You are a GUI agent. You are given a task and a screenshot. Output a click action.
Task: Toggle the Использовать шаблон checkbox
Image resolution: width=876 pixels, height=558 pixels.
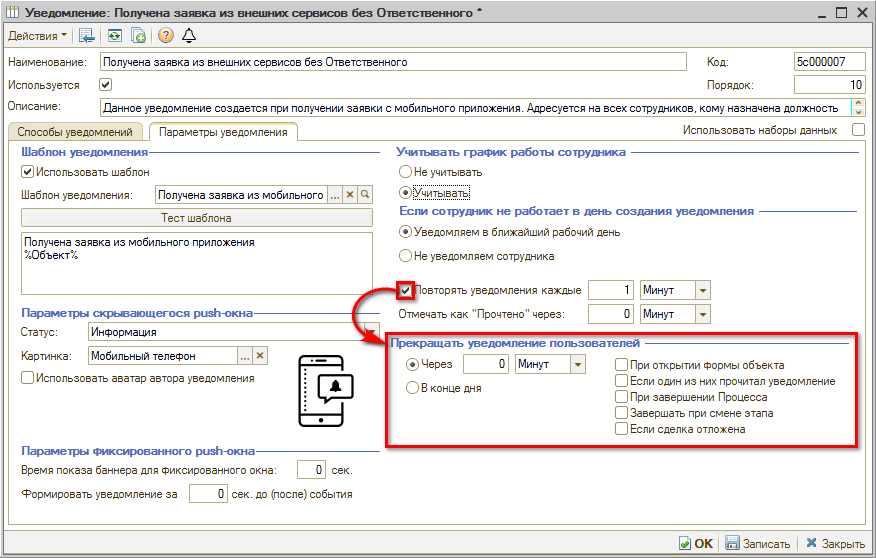[28, 172]
